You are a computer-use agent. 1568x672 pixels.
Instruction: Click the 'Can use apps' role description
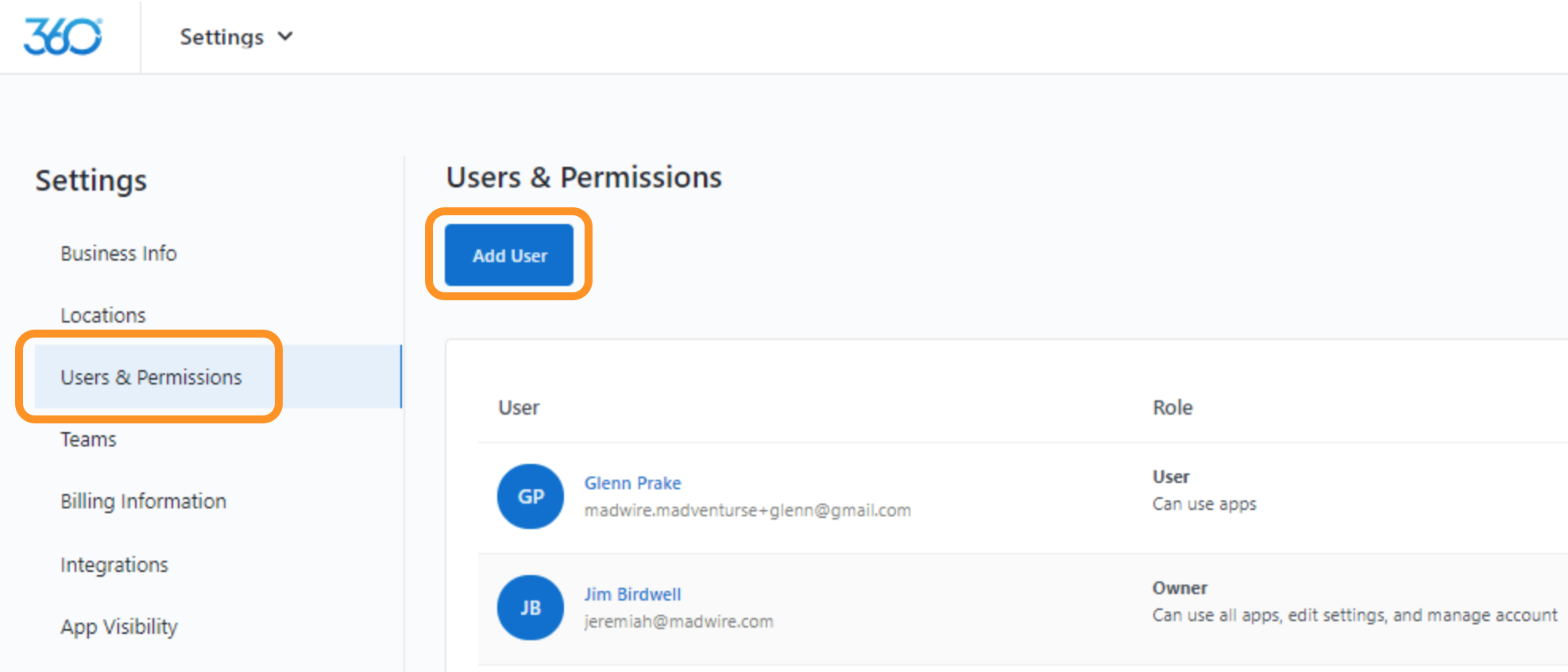[1204, 504]
